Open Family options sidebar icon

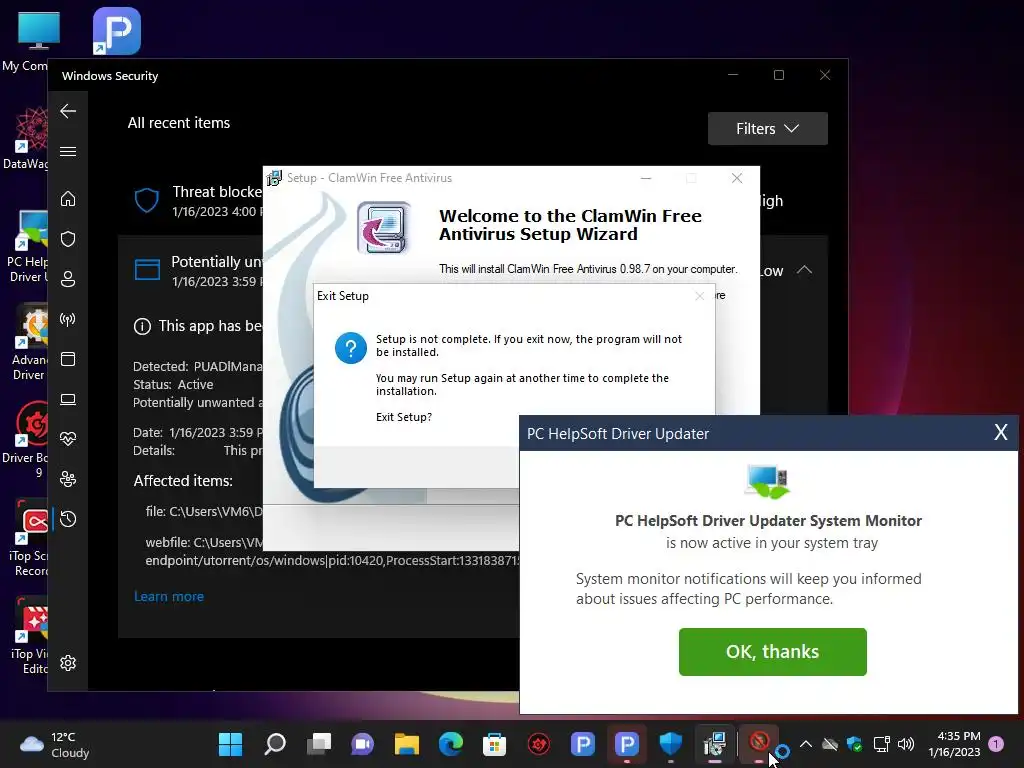point(68,479)
